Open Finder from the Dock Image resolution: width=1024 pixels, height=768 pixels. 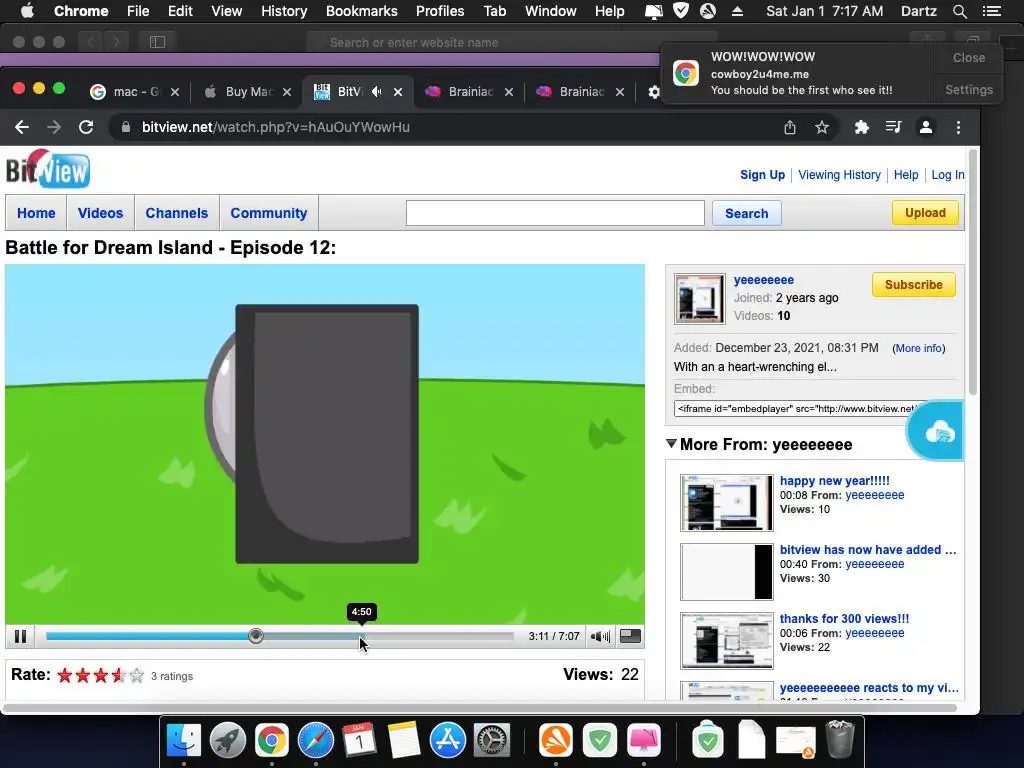coord(184,741)
